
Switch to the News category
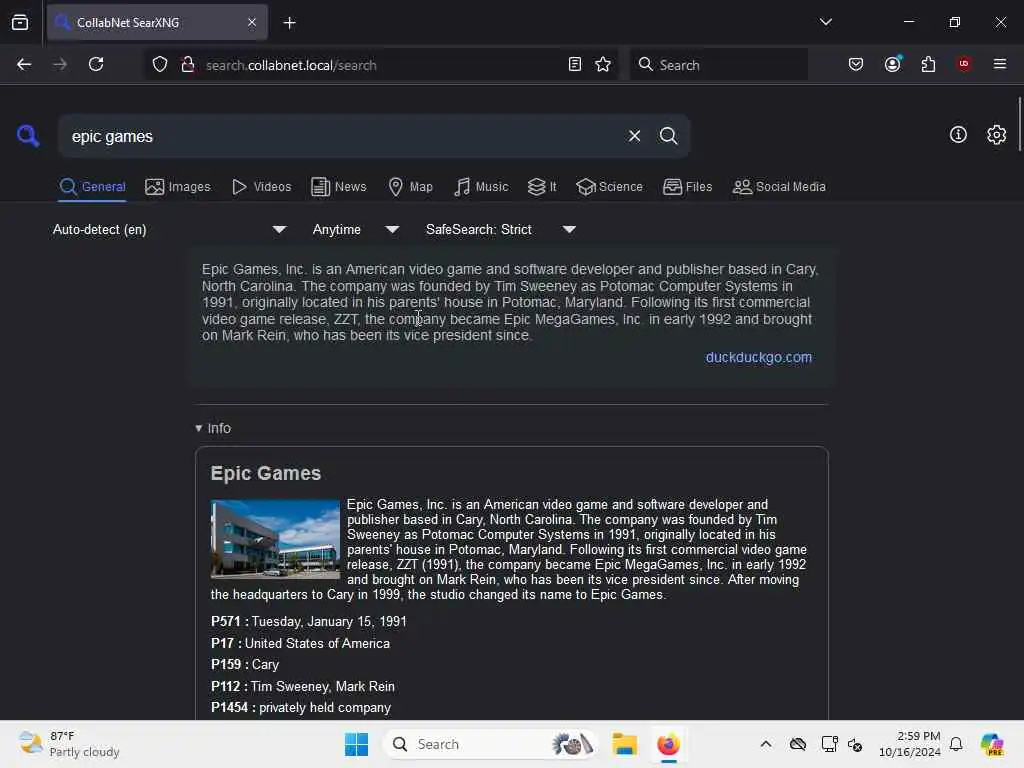click(x=339, y=187)
